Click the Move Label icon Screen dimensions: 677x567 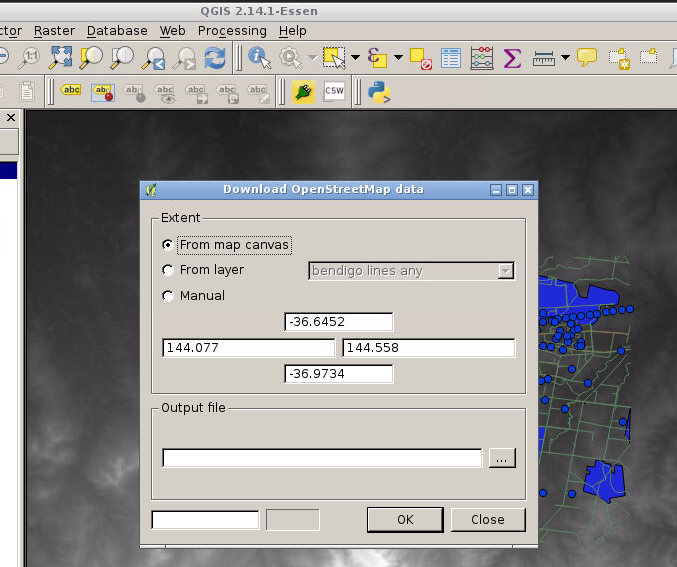pos(196,93)
